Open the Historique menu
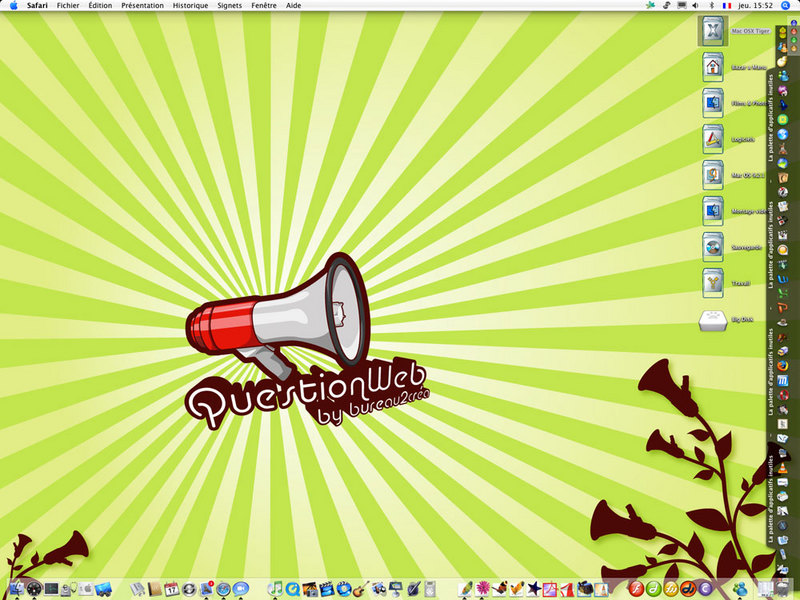Viewport: 800px width, 600px height. [x=190, y=6]
